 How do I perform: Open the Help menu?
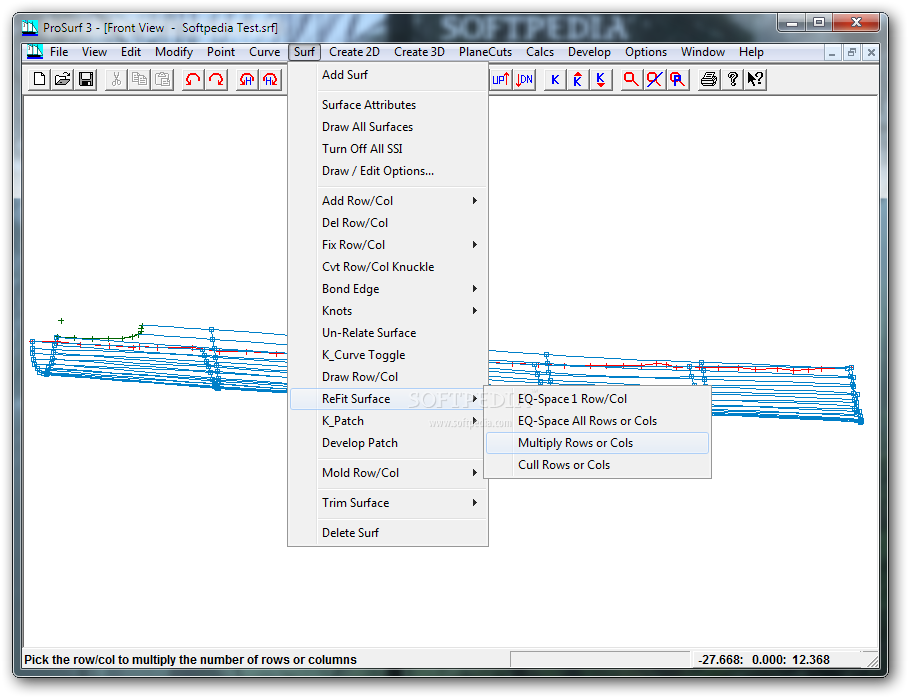pyautogui.click(x=751, y=52)
